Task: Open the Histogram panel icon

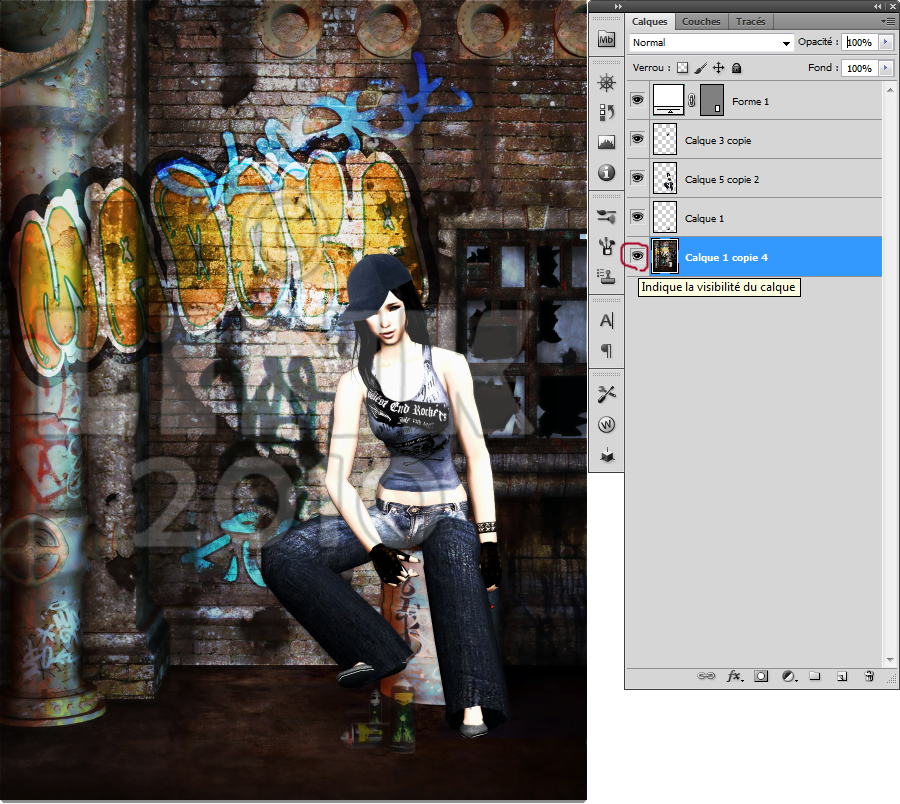Action: tap(606, 142)
